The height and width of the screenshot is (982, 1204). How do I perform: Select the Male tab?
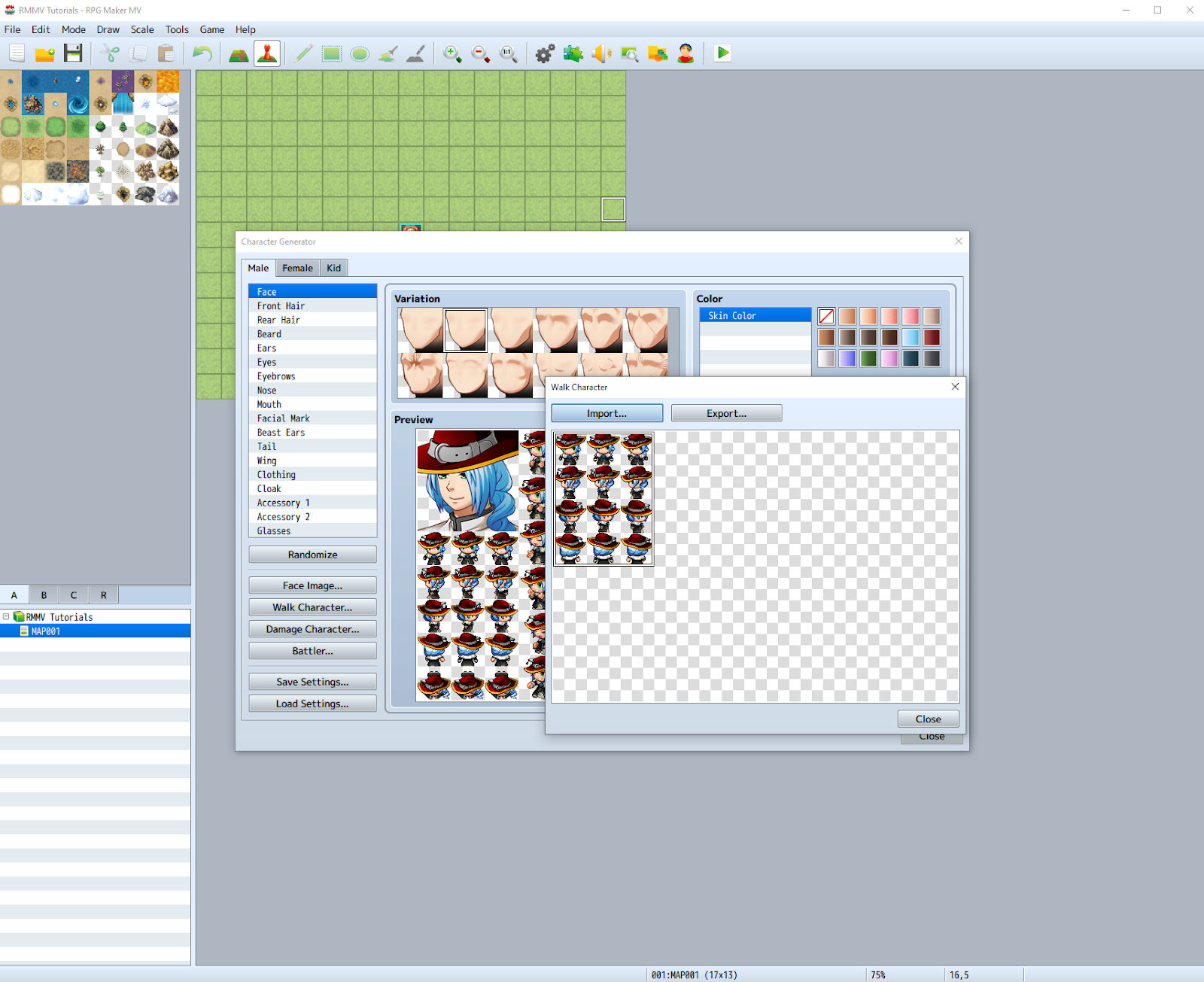click(x=258, y=268)
